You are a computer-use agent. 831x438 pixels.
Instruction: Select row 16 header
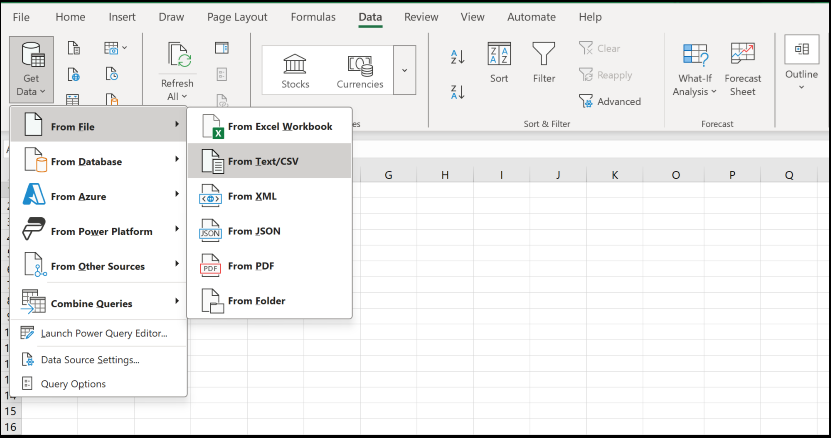tap(11, 427)
